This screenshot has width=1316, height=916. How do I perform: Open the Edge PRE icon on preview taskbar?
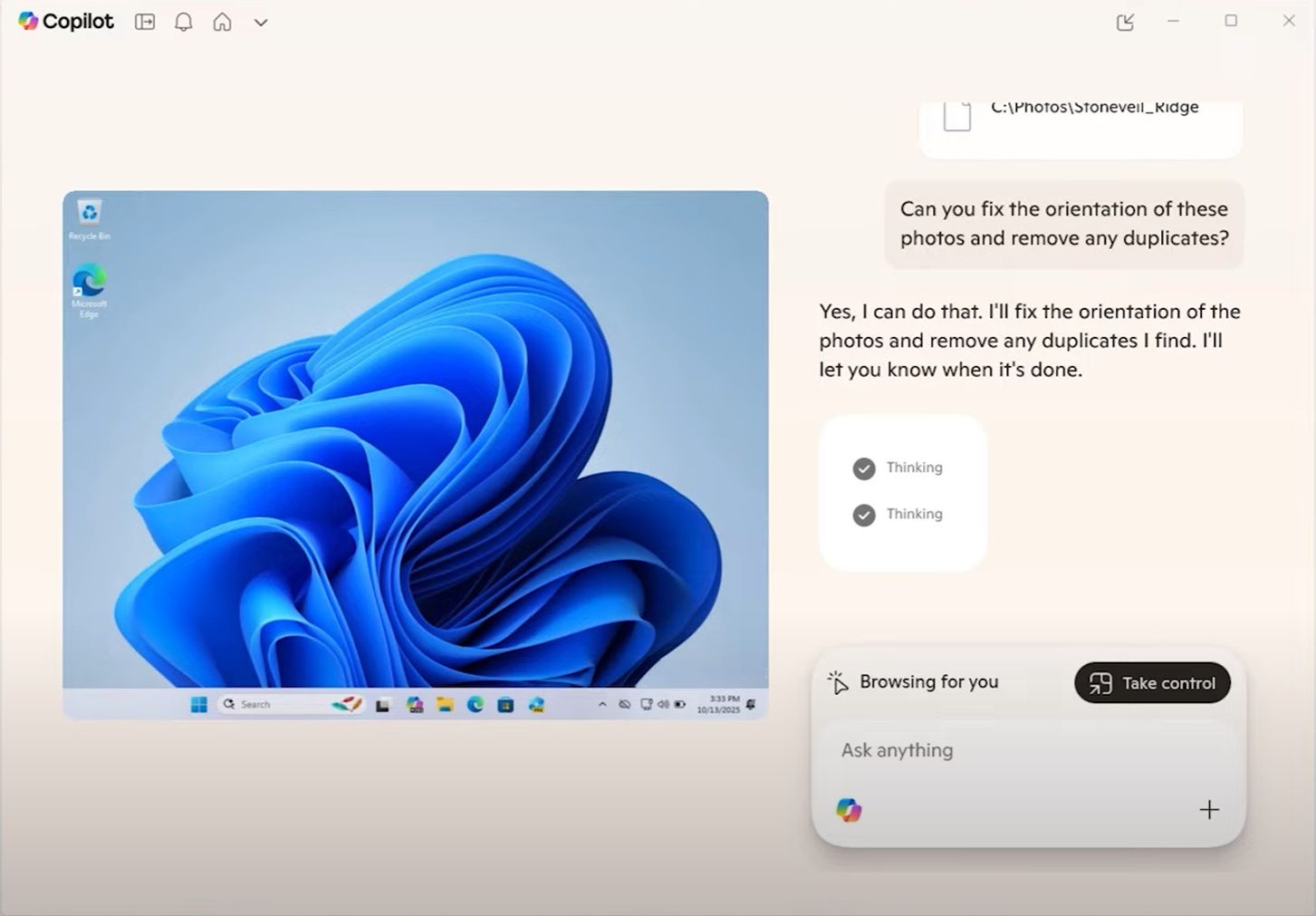coord(536,705)
